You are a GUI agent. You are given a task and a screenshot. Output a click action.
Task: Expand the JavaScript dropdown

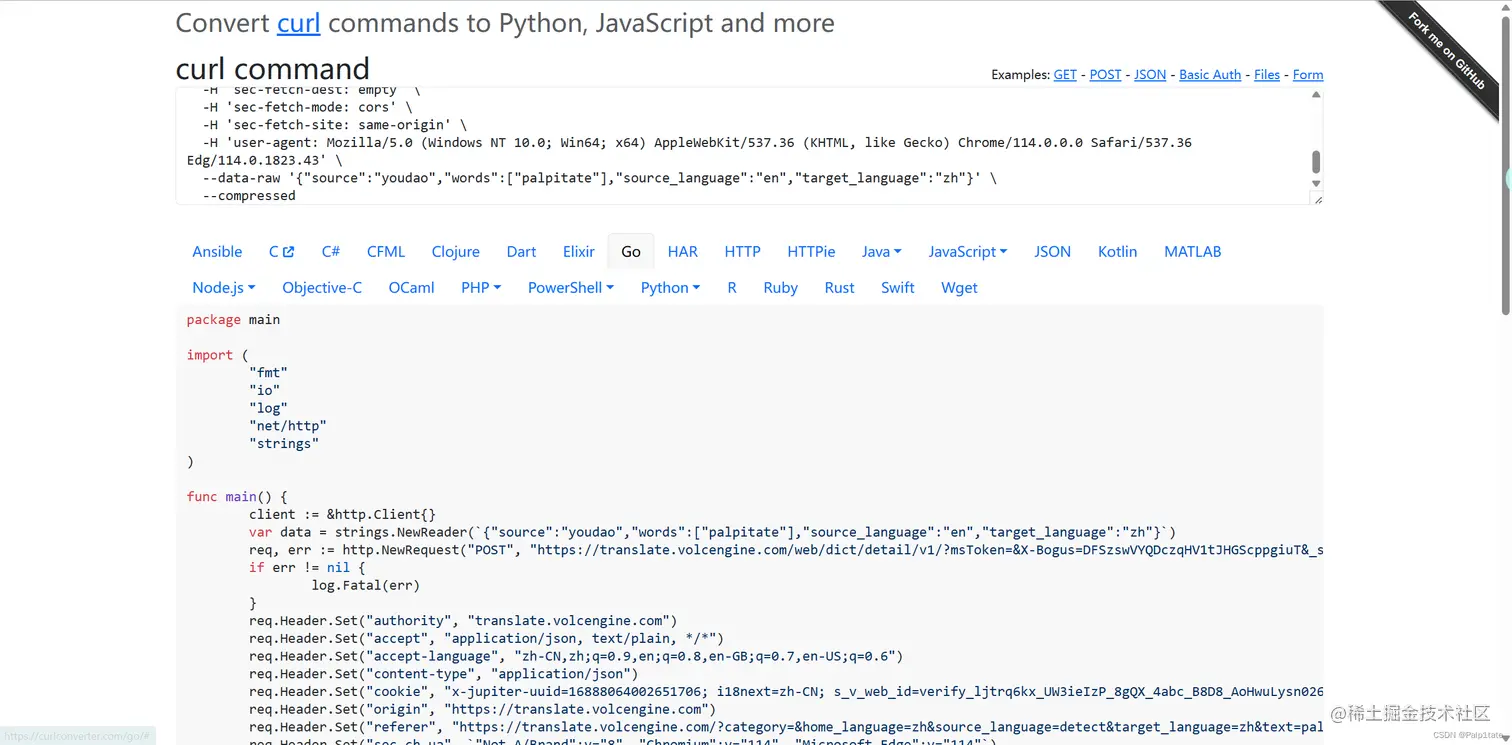[x=968, y=252]
